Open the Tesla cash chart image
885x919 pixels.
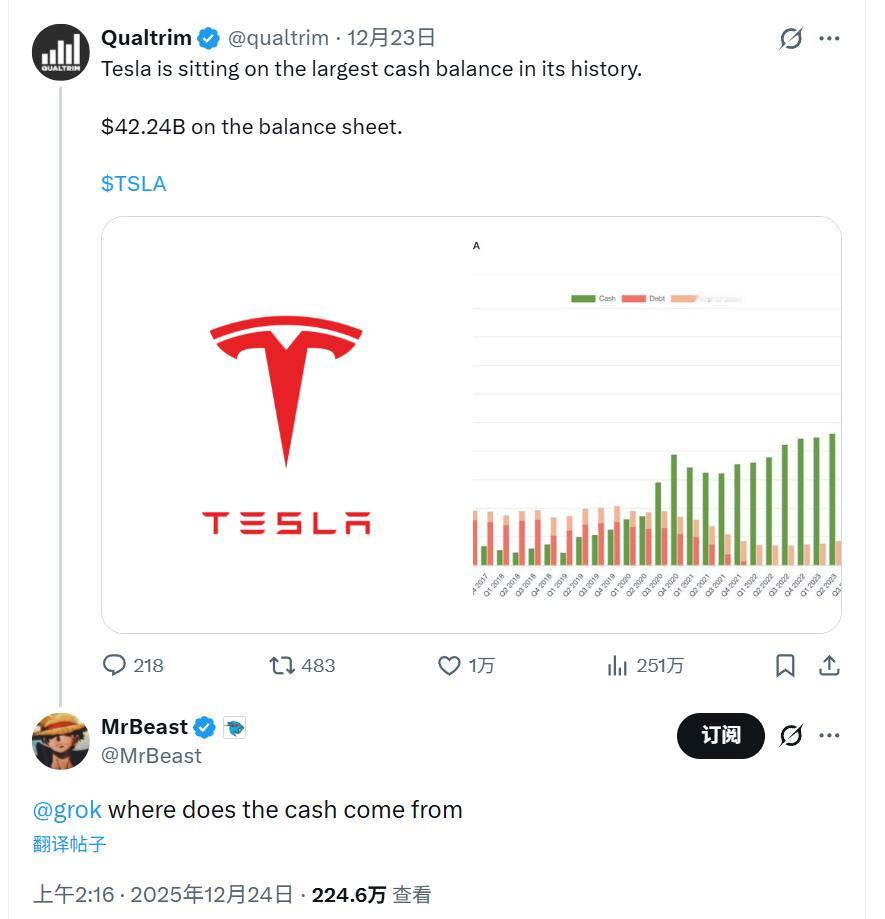point(471,425)
